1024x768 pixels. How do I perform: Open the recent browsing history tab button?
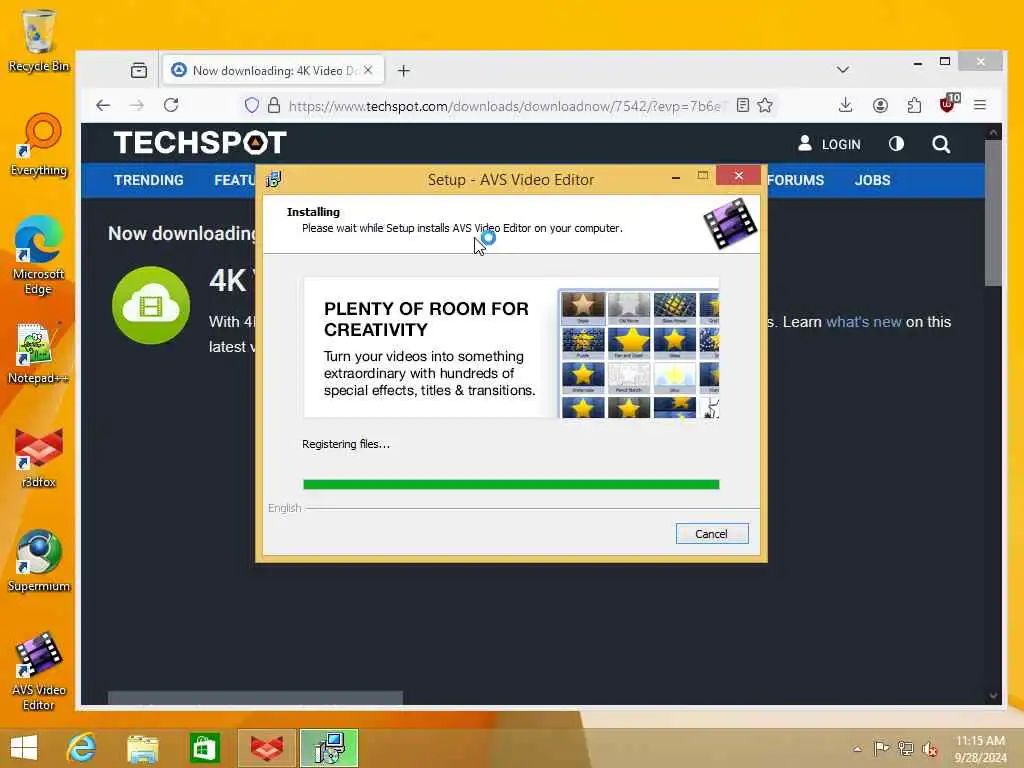(138, 70)
